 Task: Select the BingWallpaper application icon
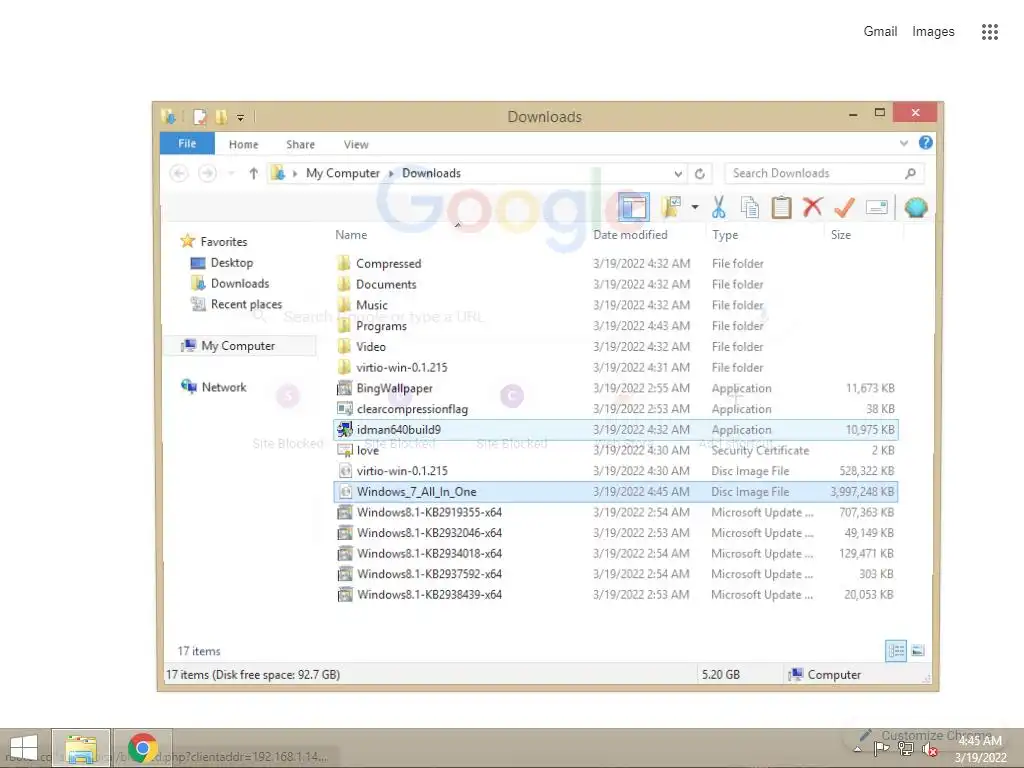(x=344, y=388)
